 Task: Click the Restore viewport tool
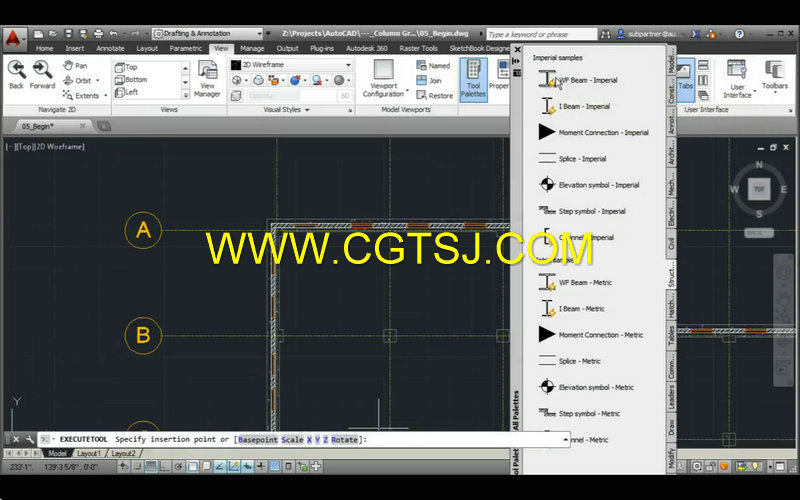point(435,95)
